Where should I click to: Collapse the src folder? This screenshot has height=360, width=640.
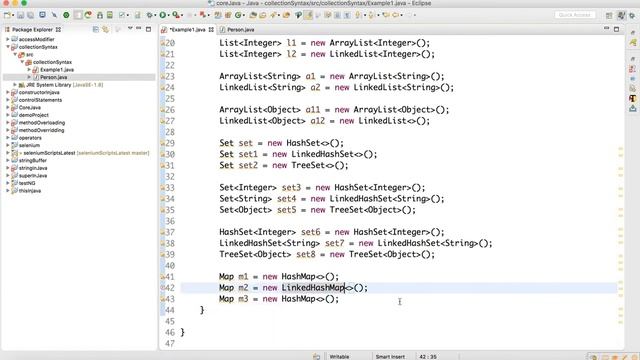tap(15, 54)
